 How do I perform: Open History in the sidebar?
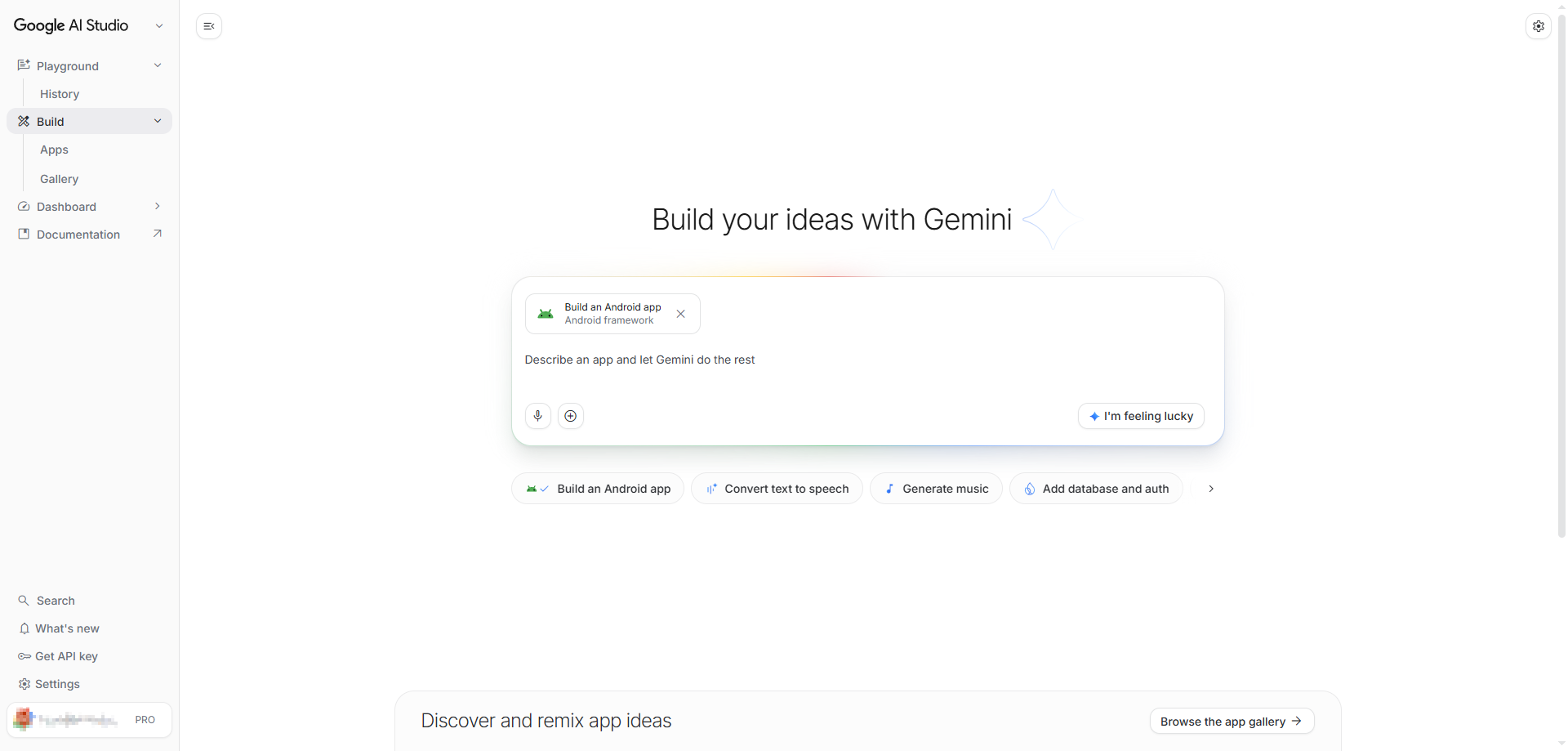click(60, 94)
